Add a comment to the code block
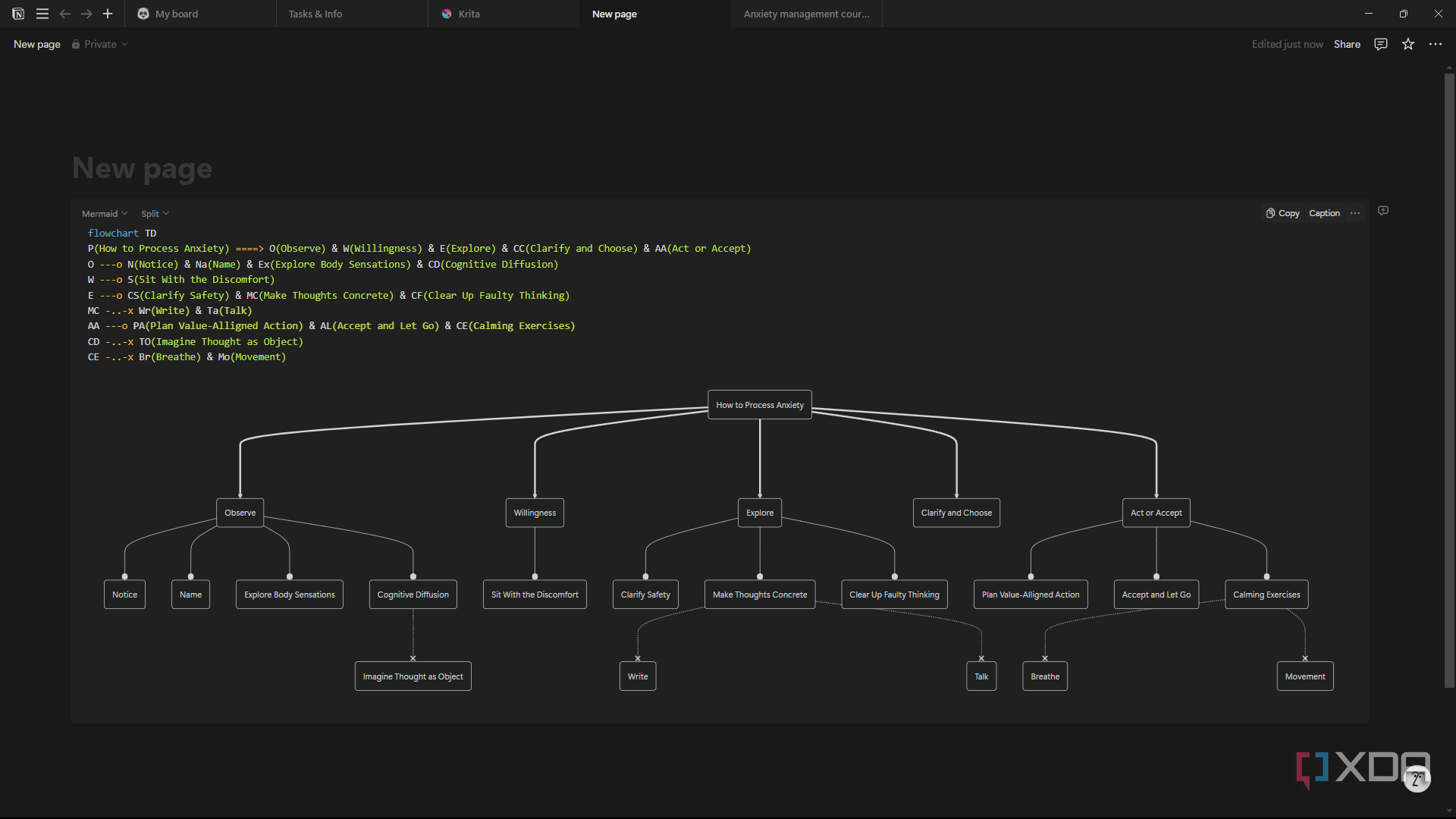This screenshot has width=1456, height=819. click(1383, 211)
